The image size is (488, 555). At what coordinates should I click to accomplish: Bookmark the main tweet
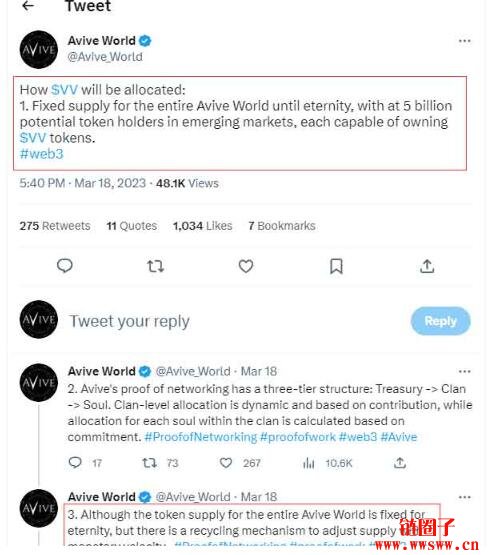[x=336, y=266]
